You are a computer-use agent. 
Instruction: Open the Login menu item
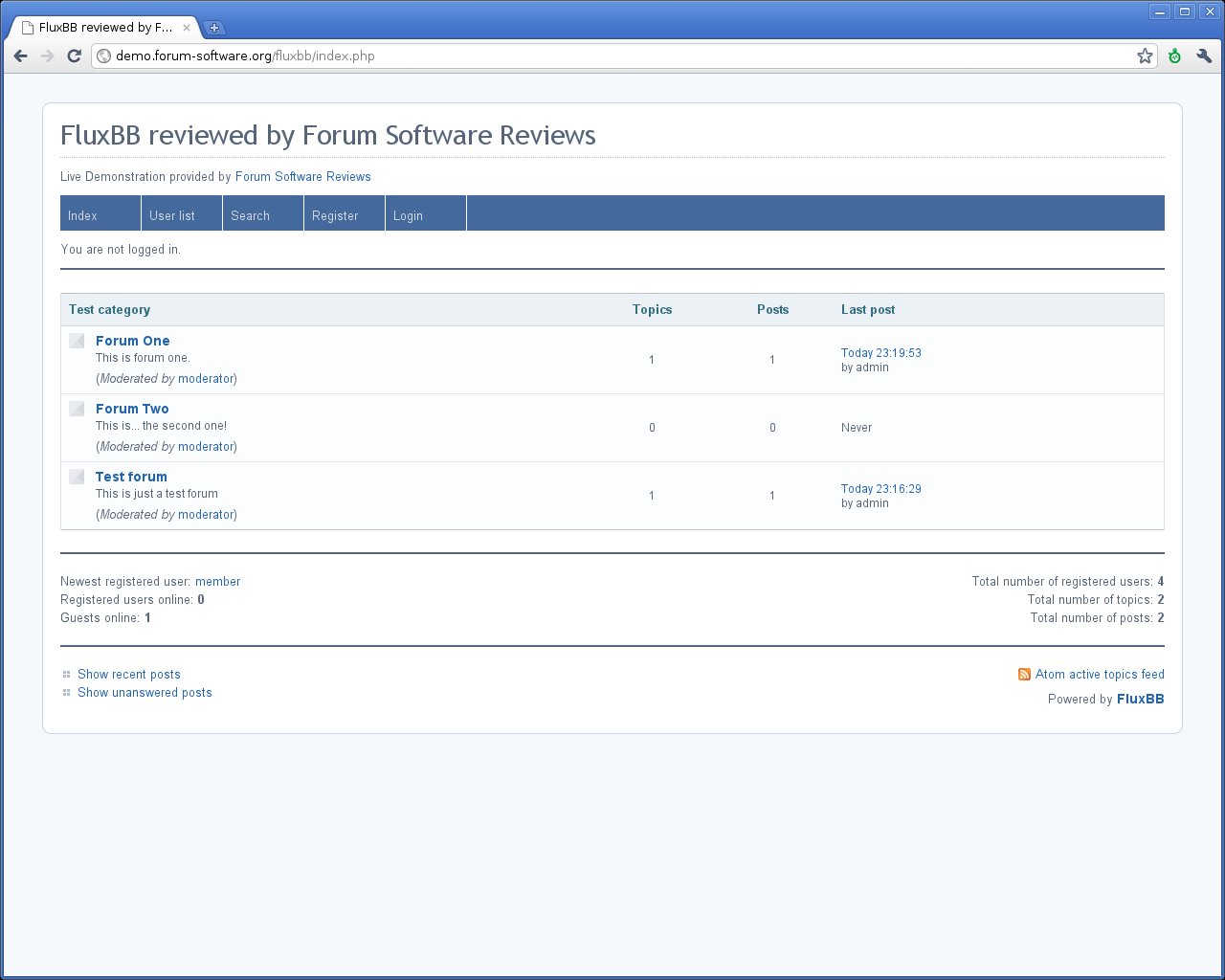(x=426, y=213)
